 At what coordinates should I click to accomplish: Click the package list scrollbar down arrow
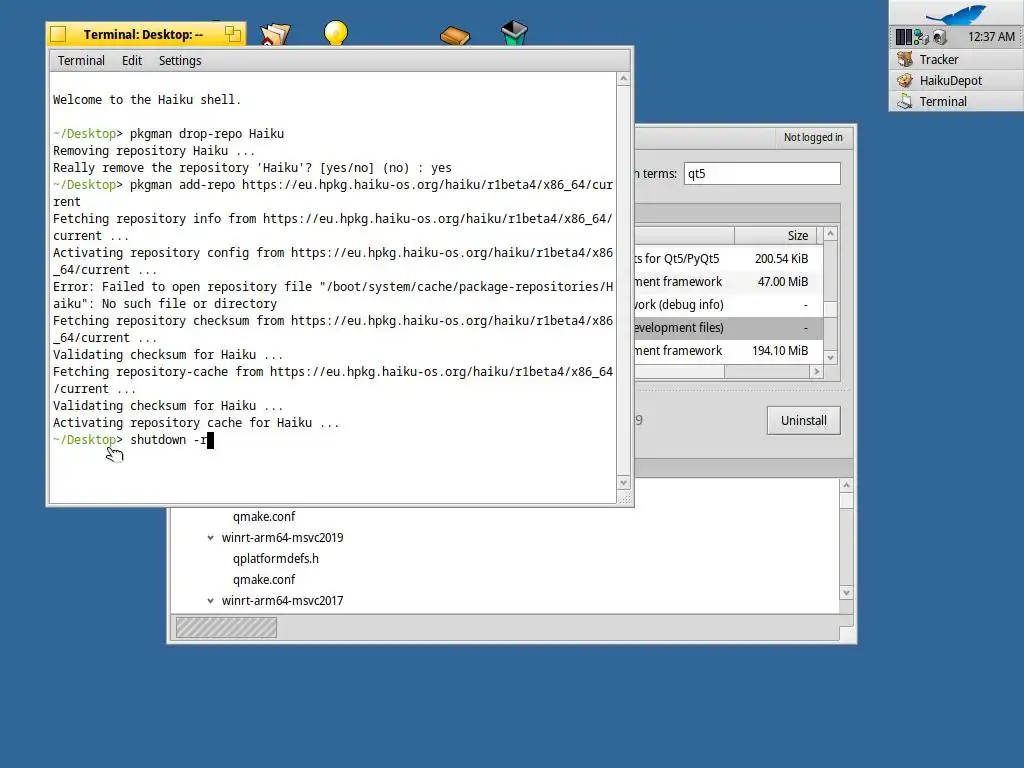click(831, 357)
